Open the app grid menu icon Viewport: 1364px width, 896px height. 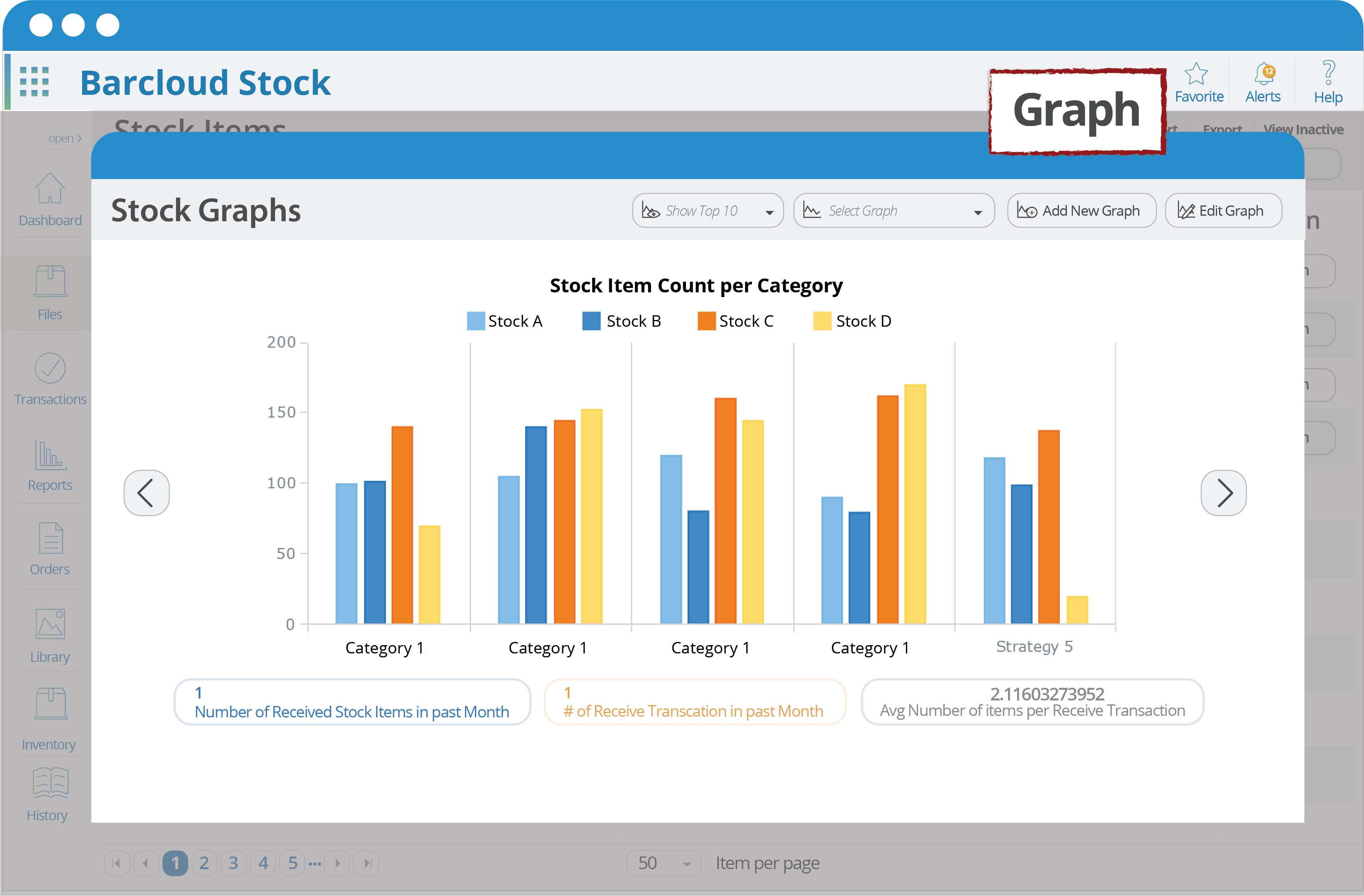[34, 81]
